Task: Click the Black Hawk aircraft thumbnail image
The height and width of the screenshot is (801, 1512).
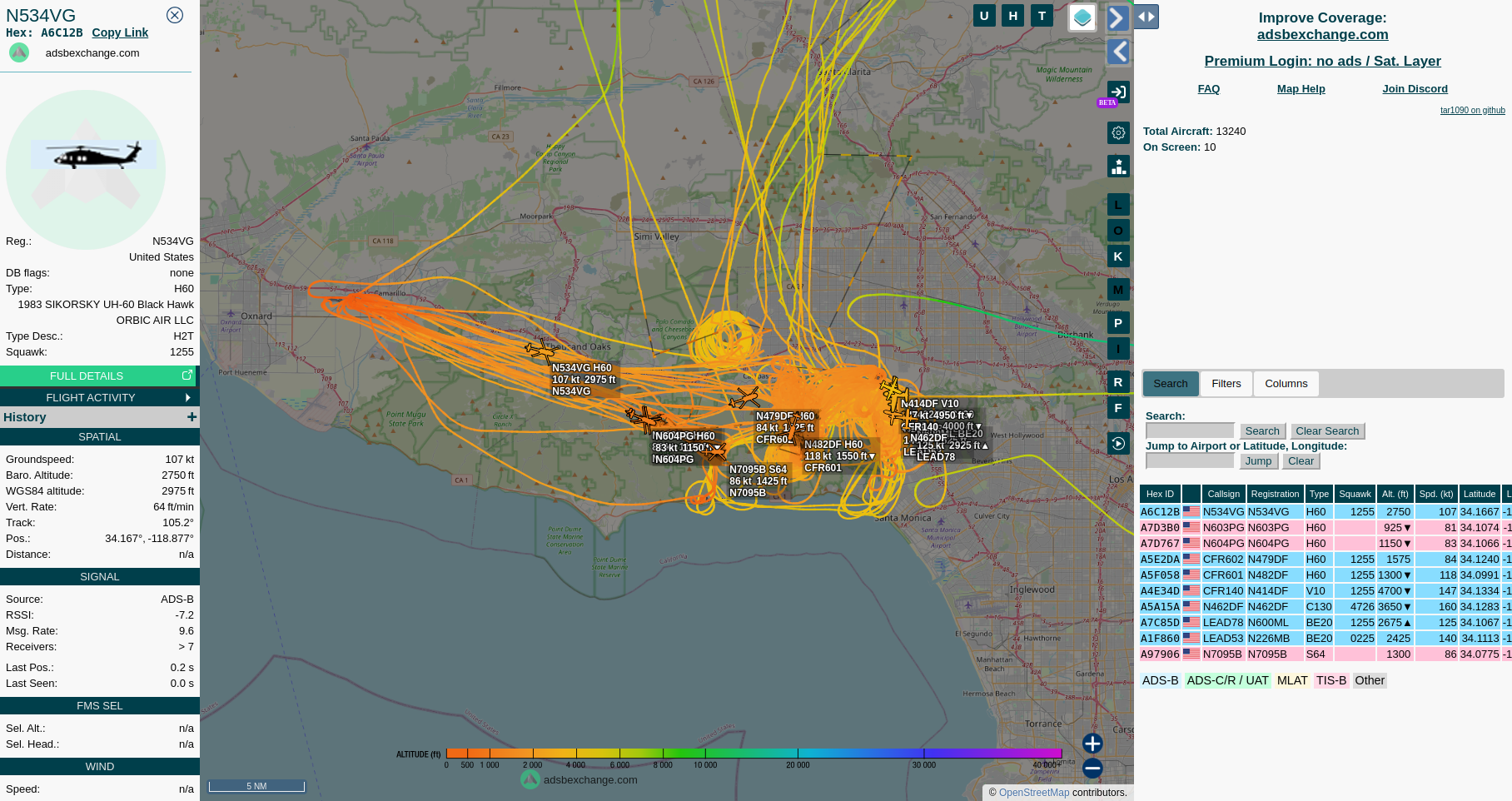Action: click(x=93, y=155)
